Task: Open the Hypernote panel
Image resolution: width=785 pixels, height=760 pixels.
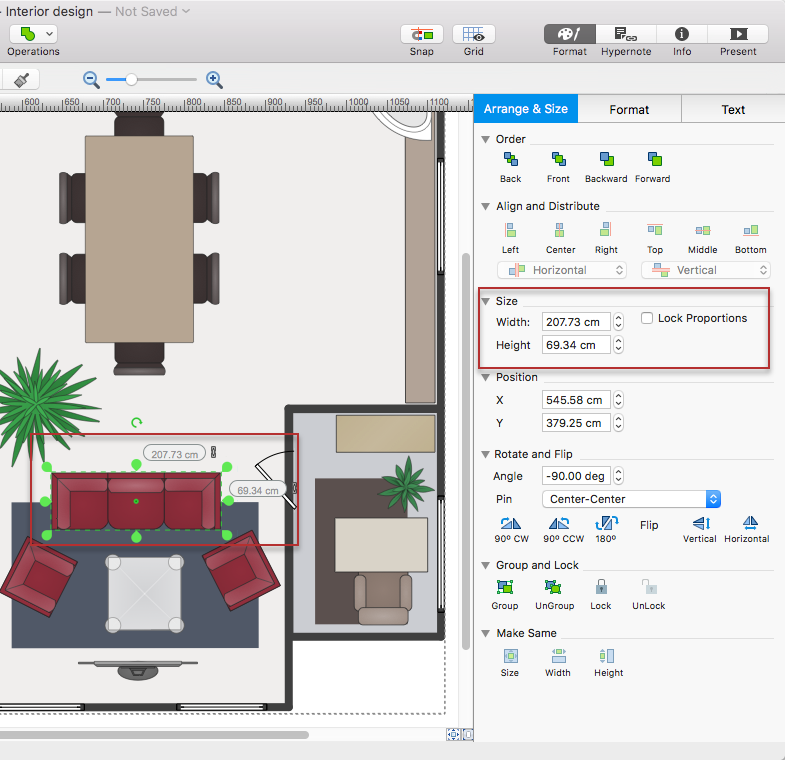Action: [626, 34]
